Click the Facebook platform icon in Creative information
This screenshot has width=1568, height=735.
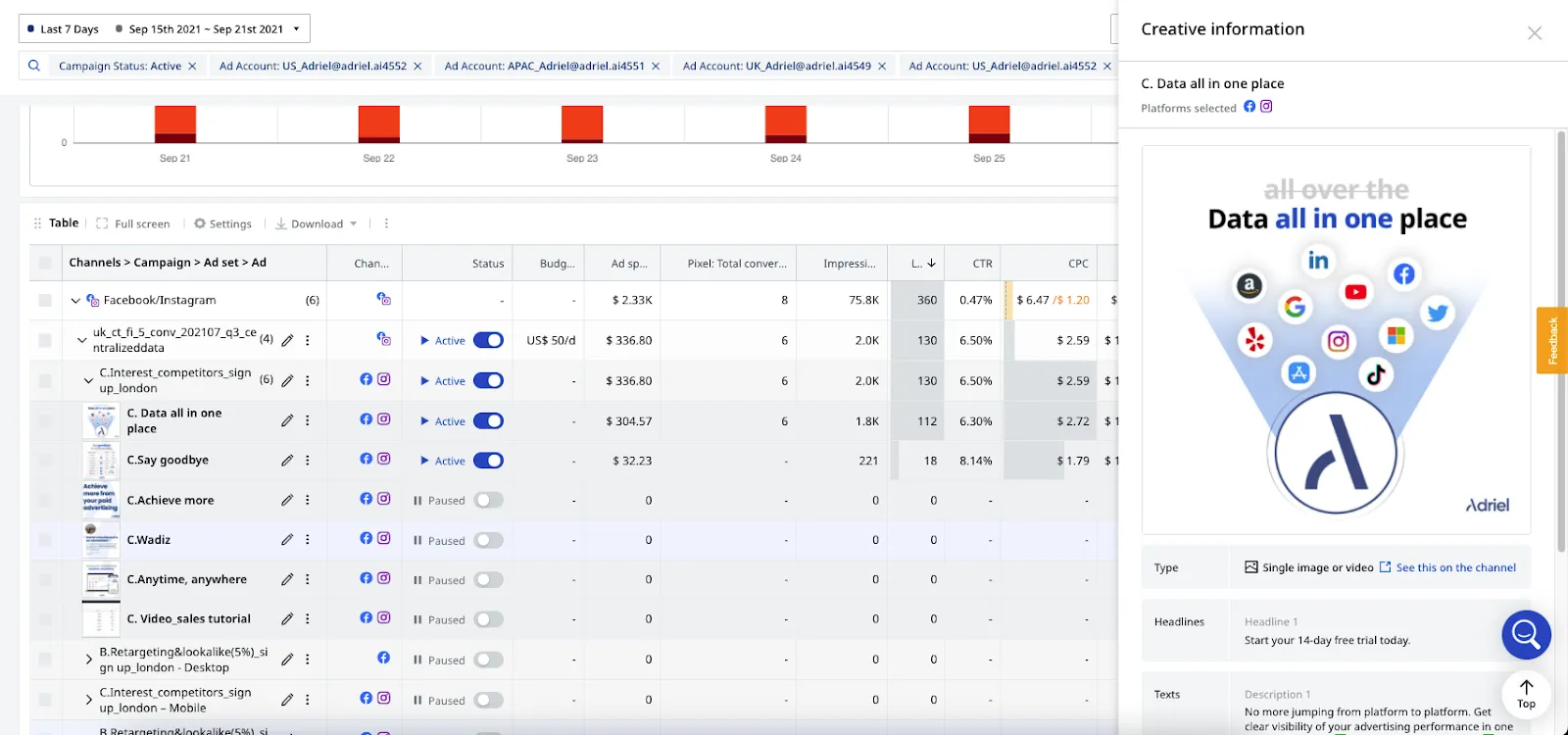[1249, 106]
